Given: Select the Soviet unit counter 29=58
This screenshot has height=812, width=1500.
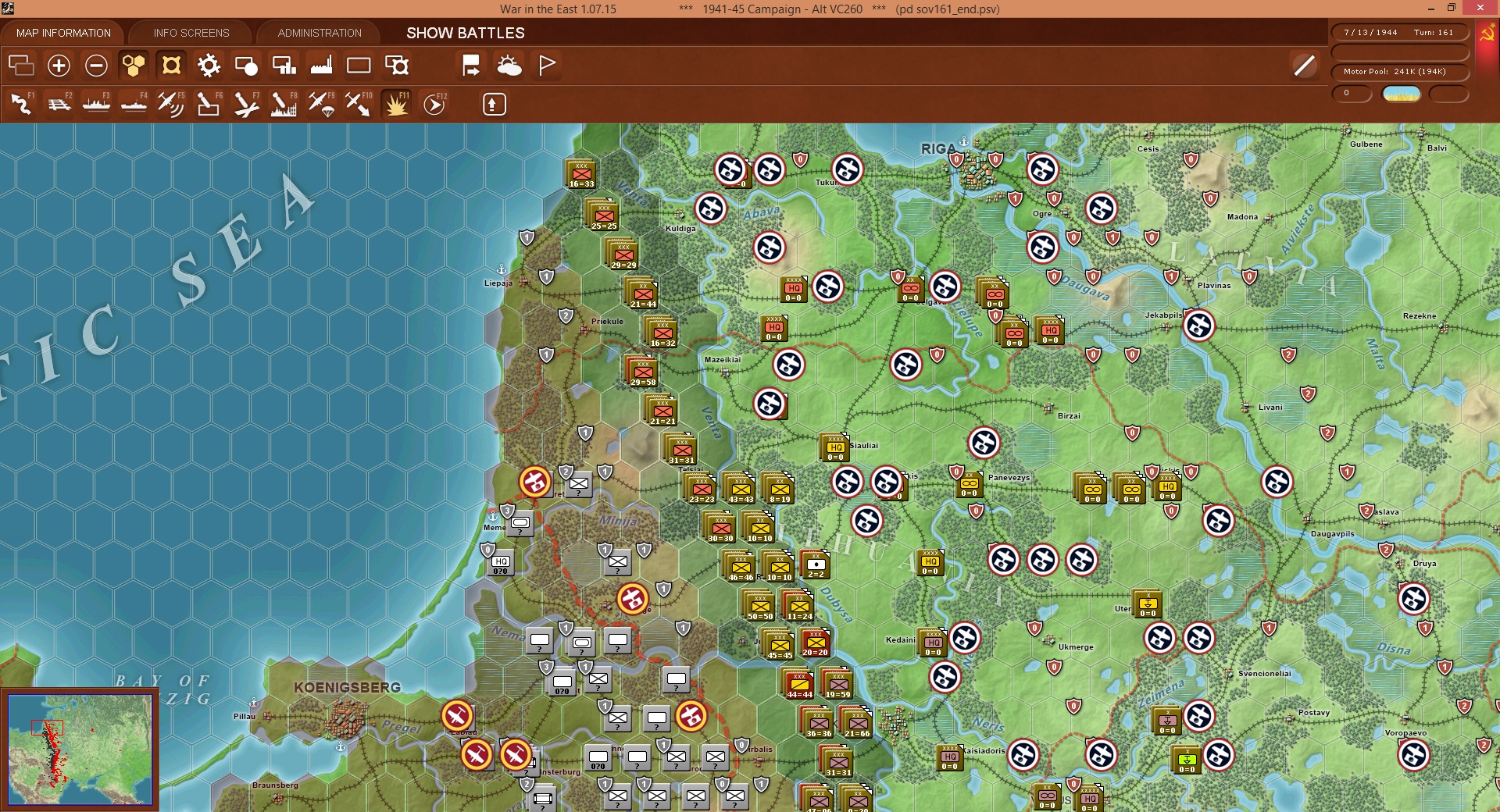Looking at the screenshot, I should pos(643,372).
